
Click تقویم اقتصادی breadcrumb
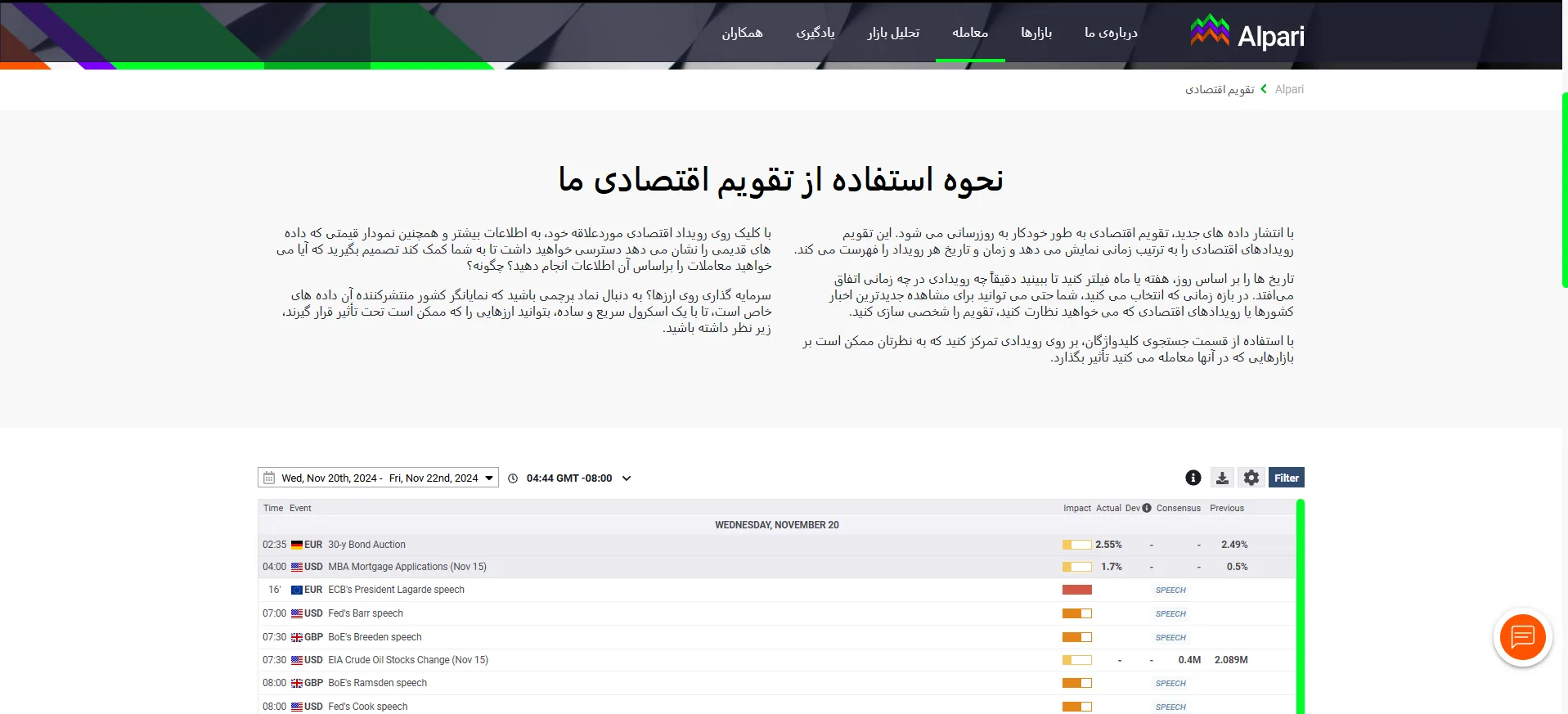tap(1220, 89)
